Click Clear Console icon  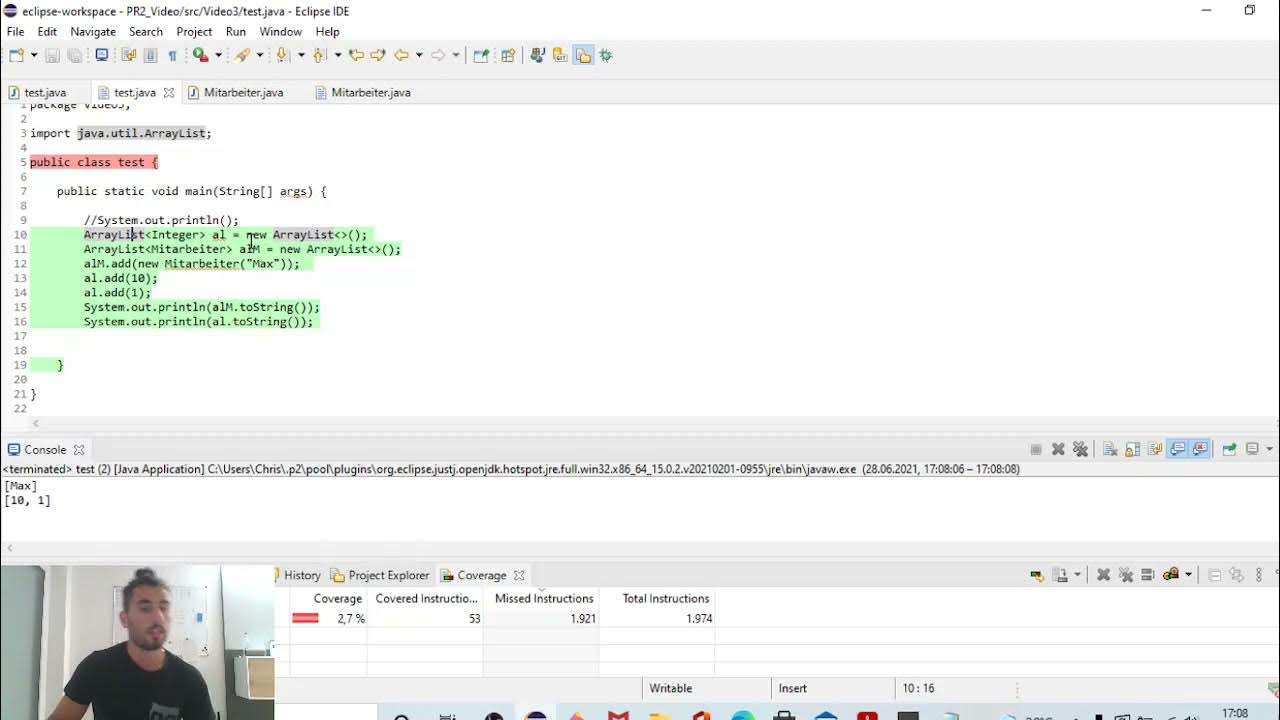(1110, 450)
